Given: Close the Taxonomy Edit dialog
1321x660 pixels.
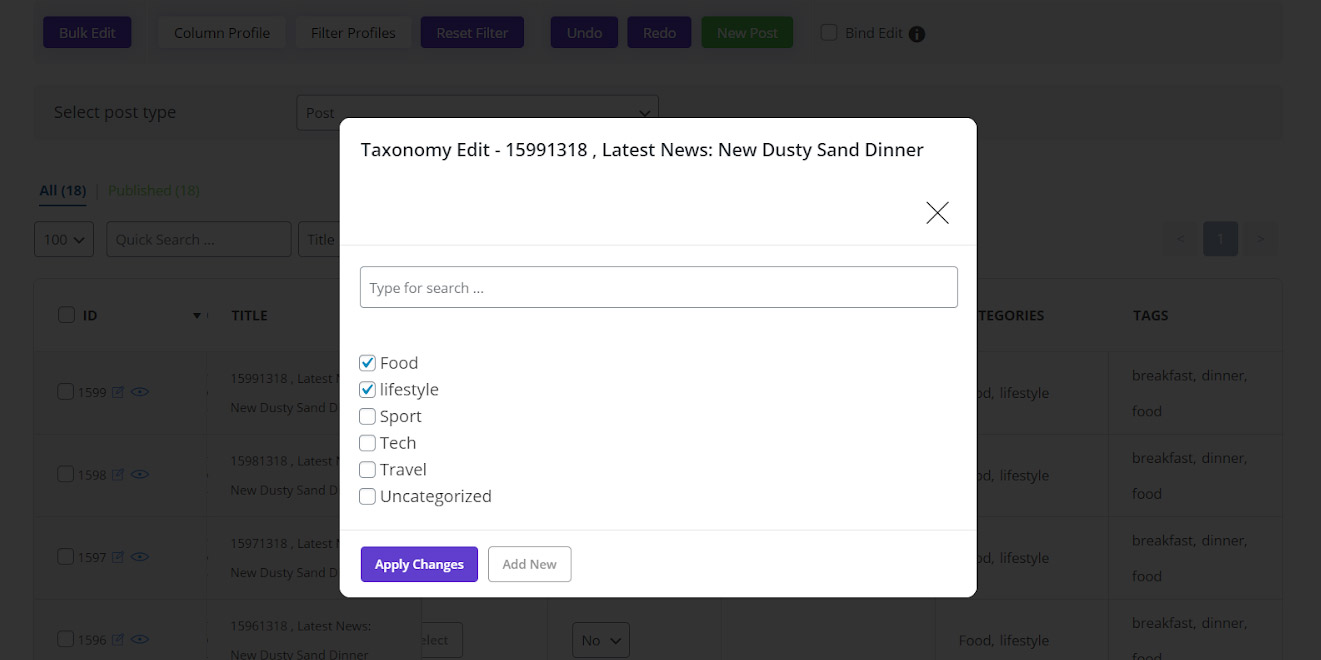Looking at the screenshot, I should tap(937, 212).
